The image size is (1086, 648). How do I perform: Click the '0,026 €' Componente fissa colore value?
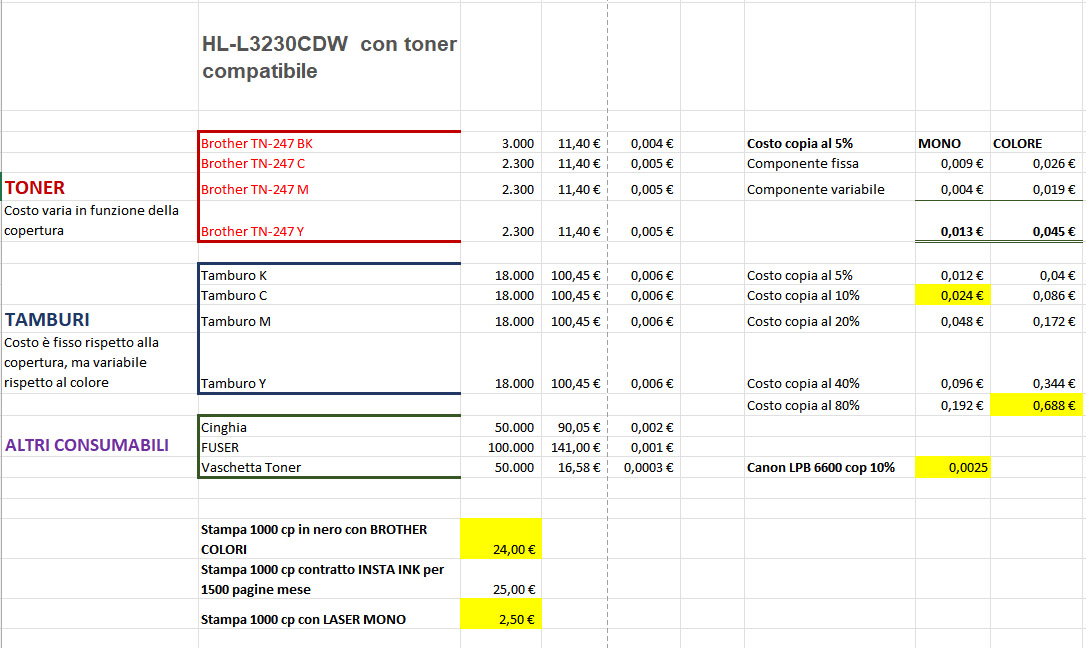(1036, 163)
